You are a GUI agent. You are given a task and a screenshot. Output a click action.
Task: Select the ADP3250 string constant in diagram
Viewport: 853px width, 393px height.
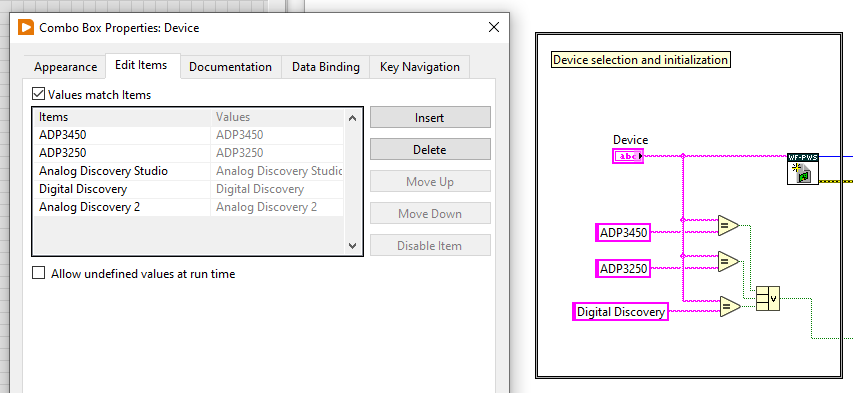623,268
